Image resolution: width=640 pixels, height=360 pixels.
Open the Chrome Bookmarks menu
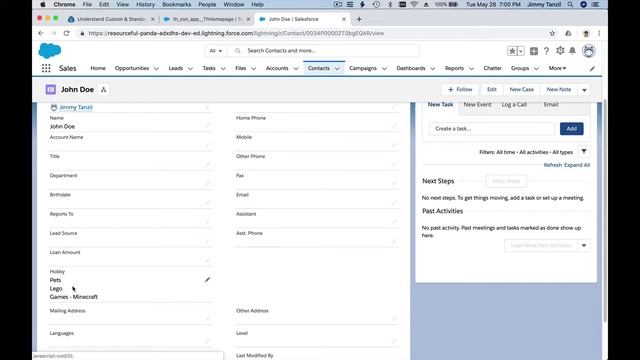(x=176, y=4)
